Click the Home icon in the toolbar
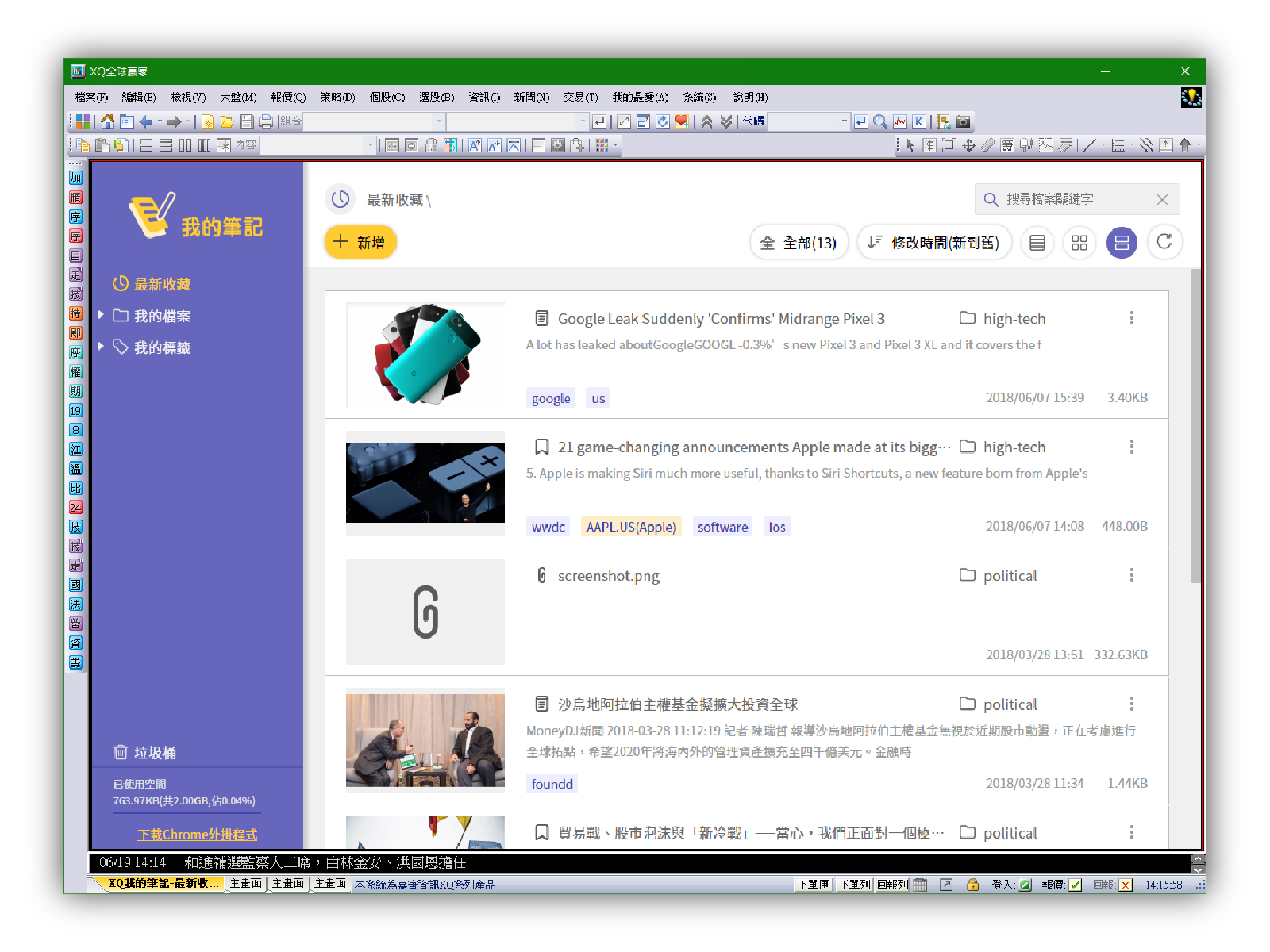 107,121
